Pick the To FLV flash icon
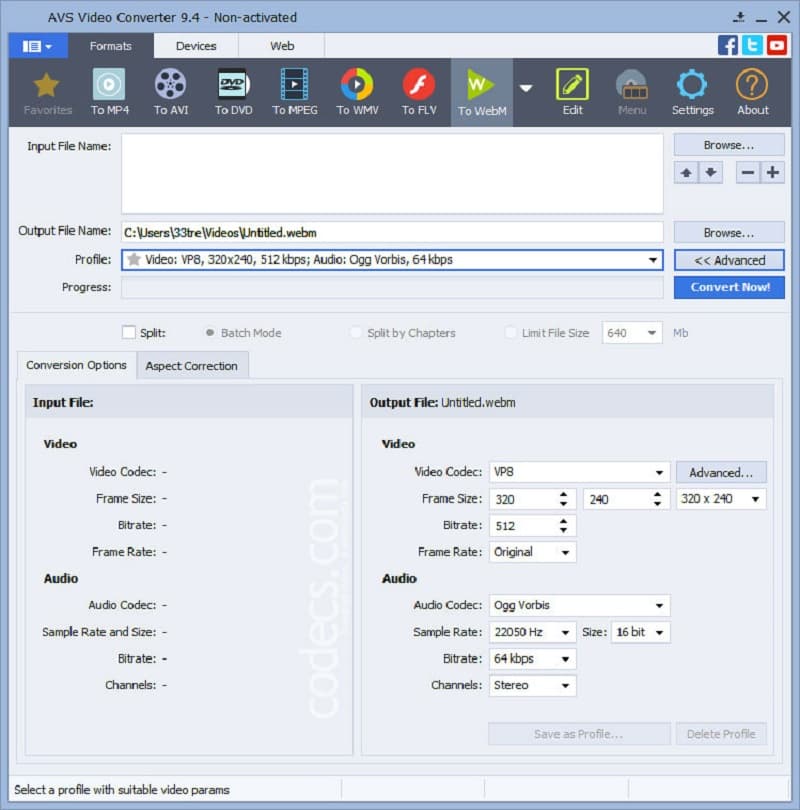The image size is (800, 810). 418,91
